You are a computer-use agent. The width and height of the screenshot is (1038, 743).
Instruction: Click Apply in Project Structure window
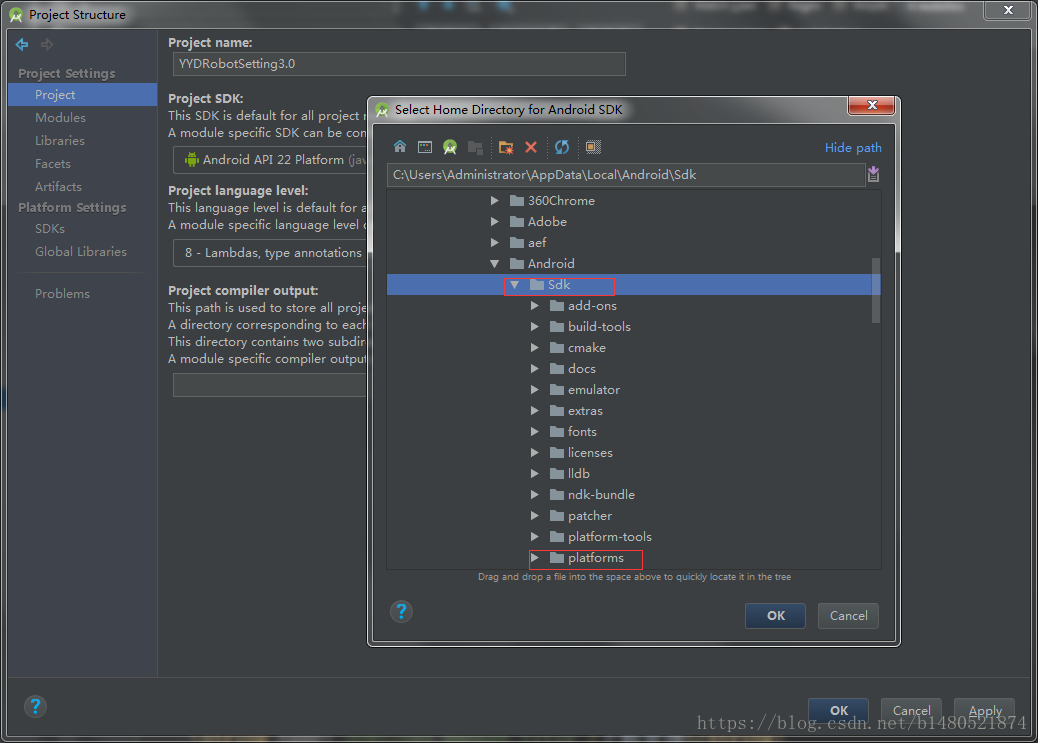(x=984, y=710)
